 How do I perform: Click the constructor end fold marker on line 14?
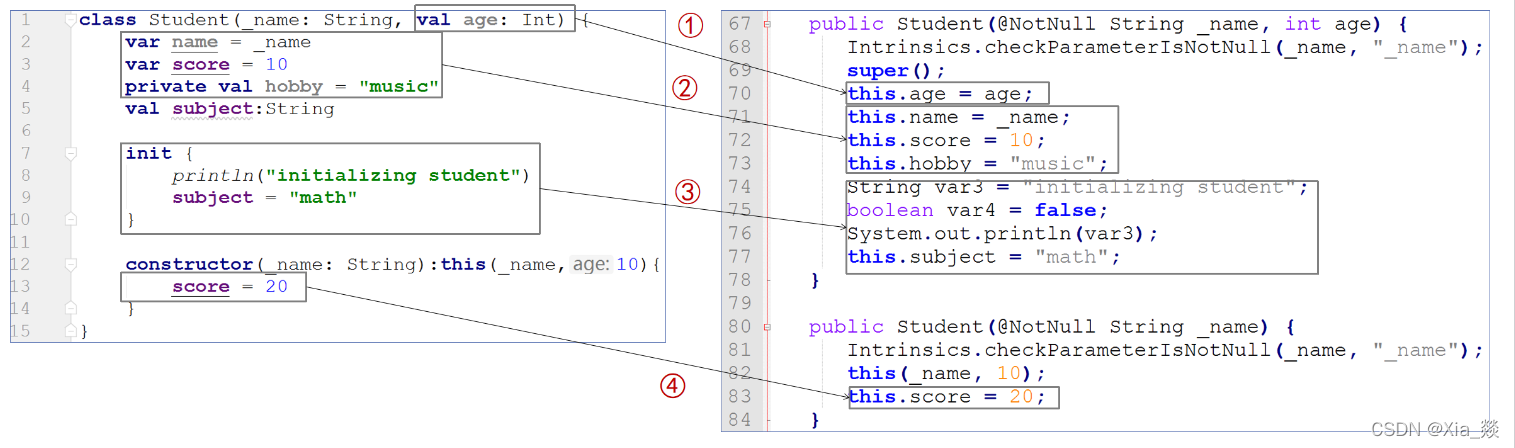click(x=70, y=308)
